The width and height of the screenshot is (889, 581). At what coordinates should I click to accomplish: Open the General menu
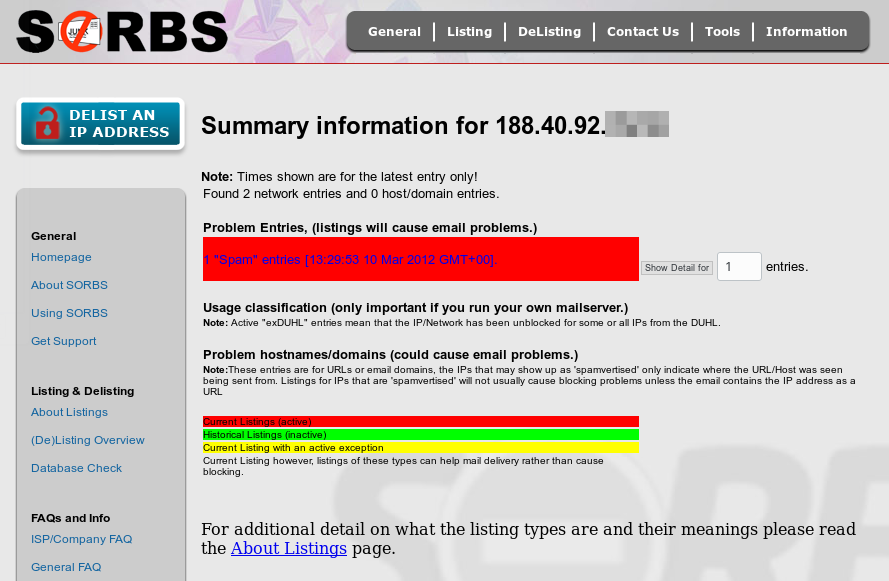click(x=394, y=32)
